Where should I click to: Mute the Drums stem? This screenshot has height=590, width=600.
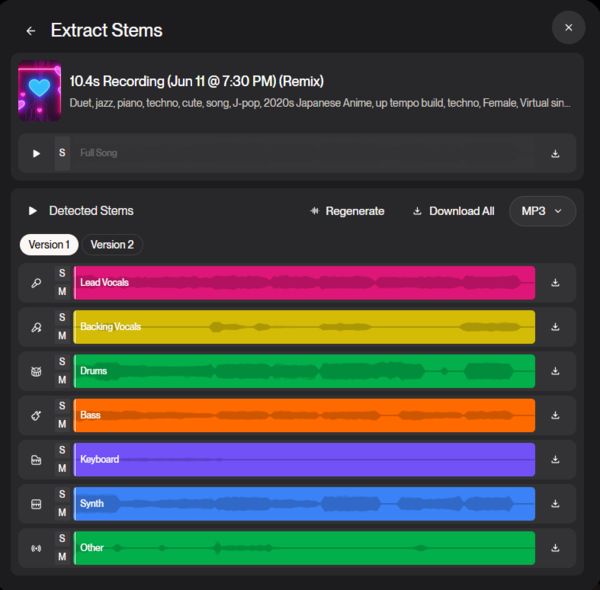[x=62, y=380]
